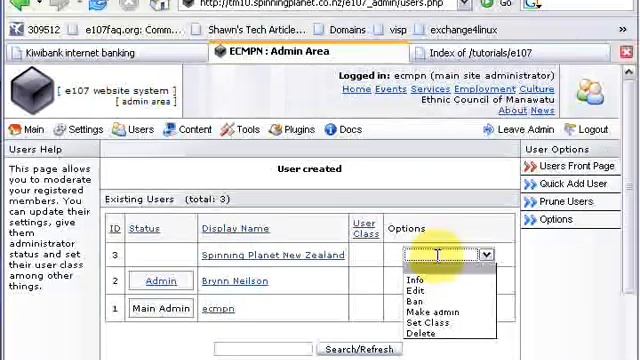Click the Tools crossed-tools icon
Screen dimensions: 640x360
tap(227, 130)
